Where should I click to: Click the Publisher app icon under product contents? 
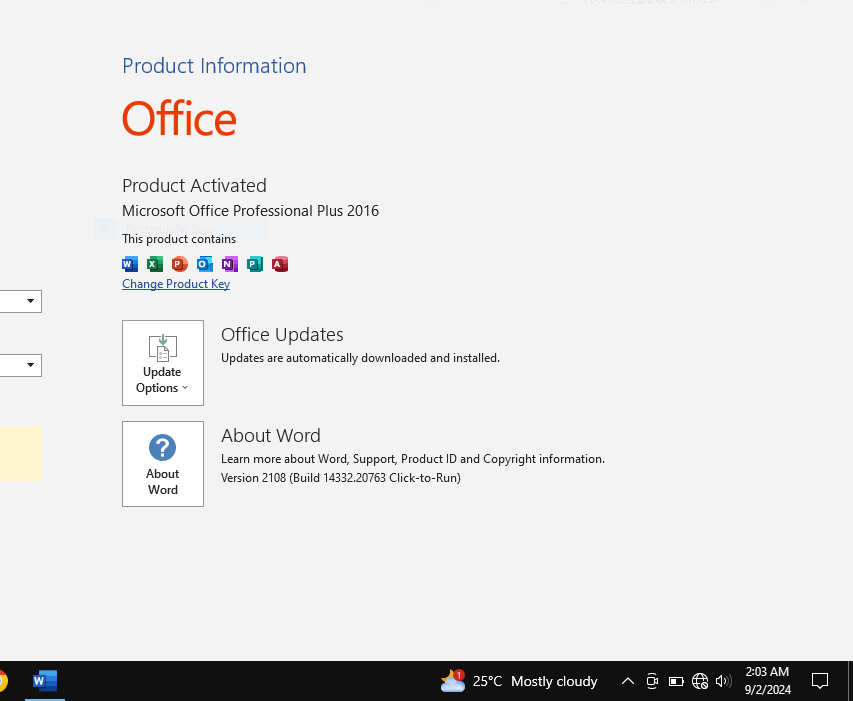(255, 264)
